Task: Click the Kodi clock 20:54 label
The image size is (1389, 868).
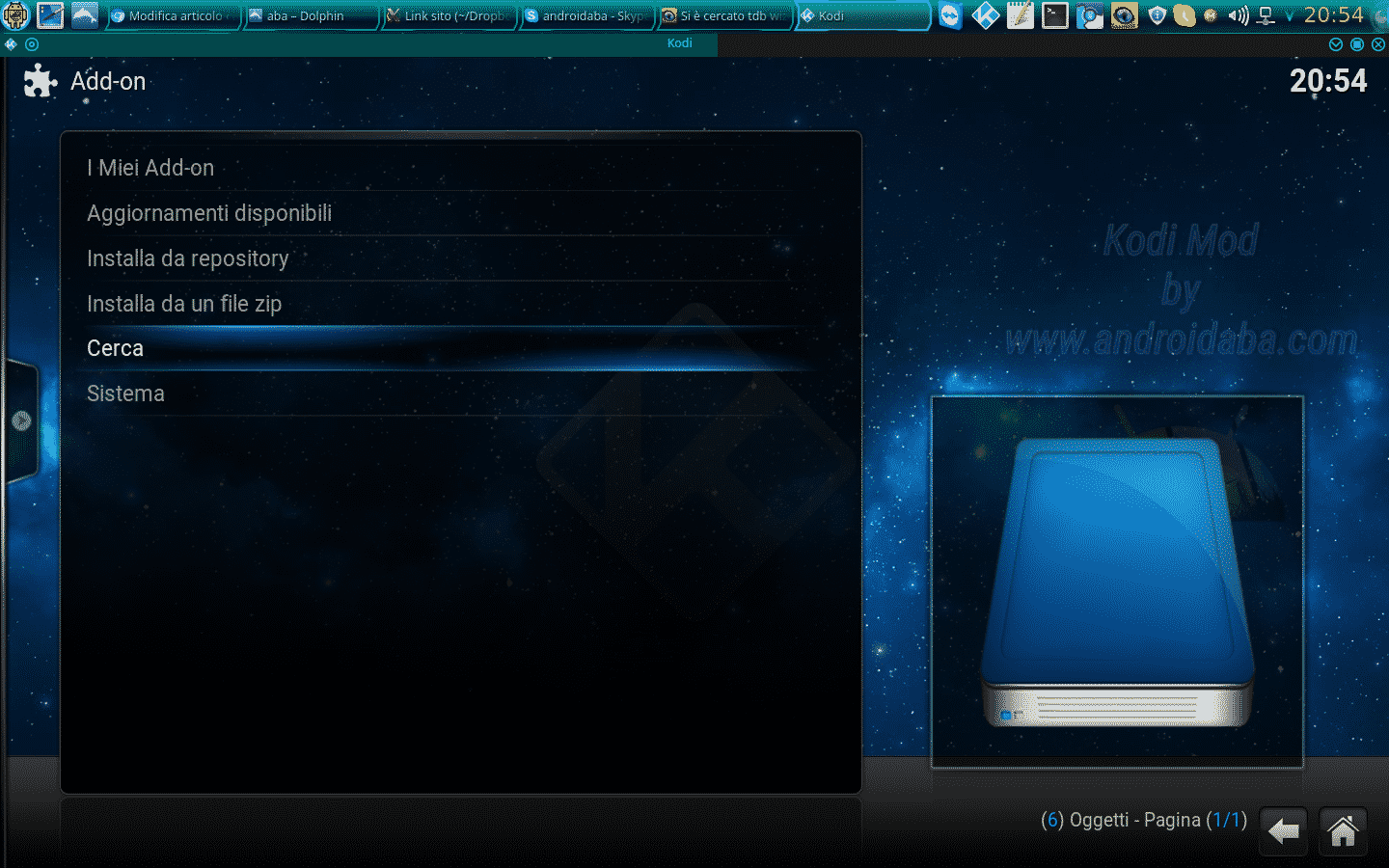Action: [x=1328, y=81]
